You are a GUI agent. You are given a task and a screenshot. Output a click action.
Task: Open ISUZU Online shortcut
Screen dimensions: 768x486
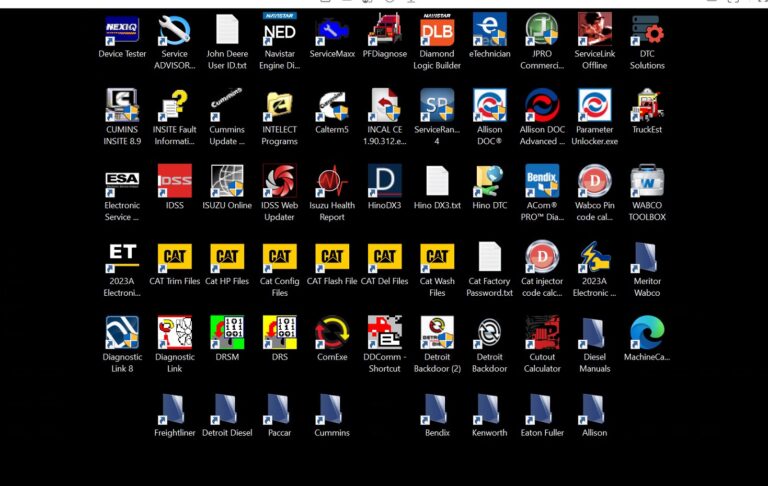click(x=227, y=181)
